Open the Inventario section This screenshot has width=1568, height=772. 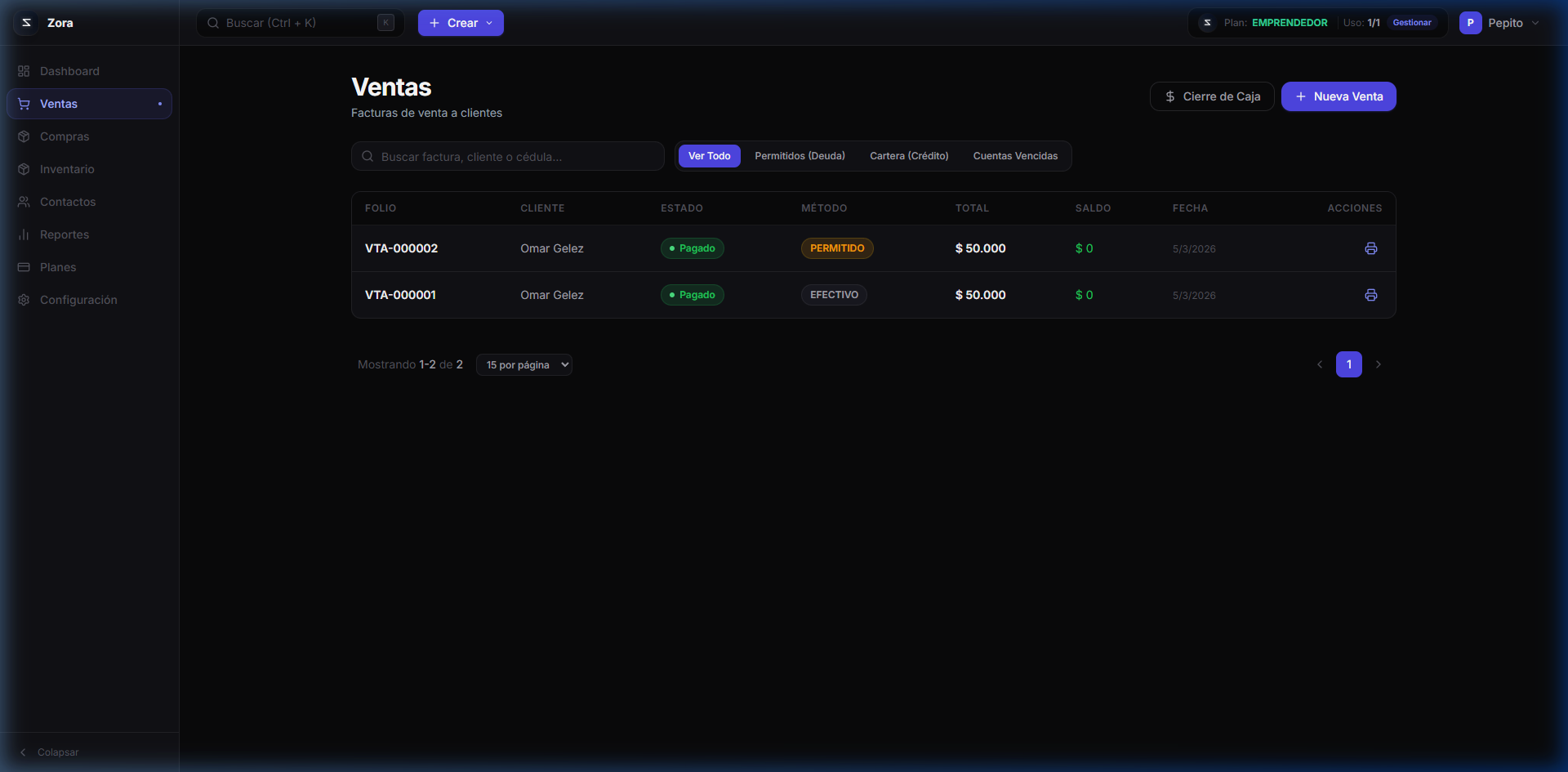(67, 169)
